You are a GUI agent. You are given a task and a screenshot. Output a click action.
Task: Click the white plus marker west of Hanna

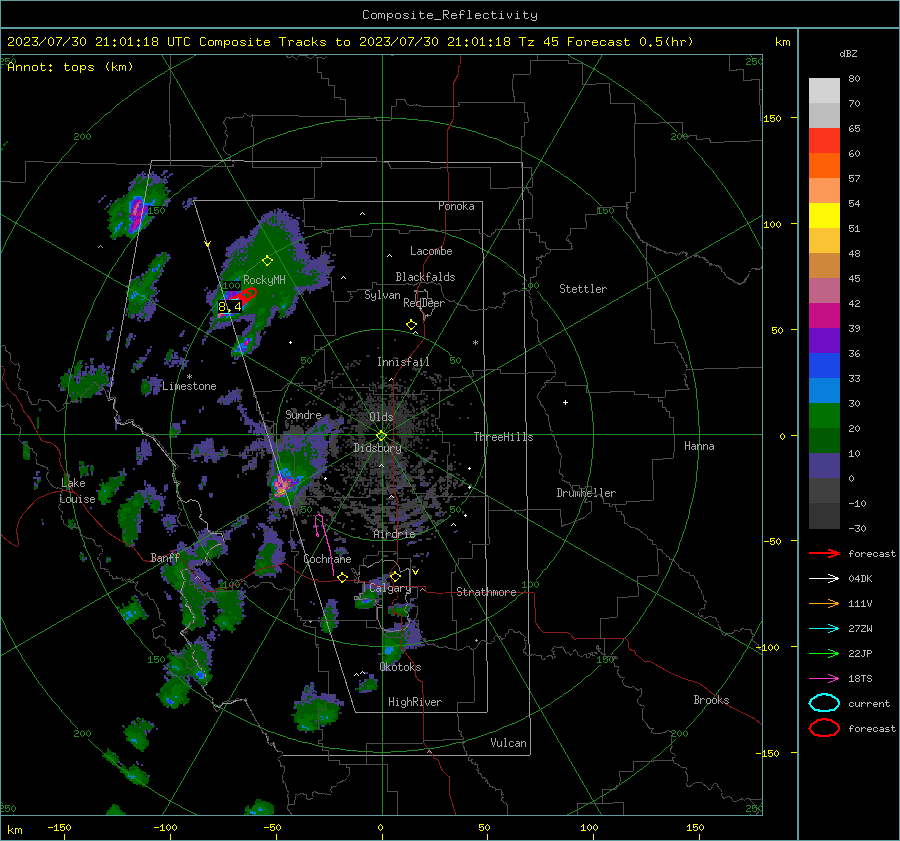pos(565,402)
